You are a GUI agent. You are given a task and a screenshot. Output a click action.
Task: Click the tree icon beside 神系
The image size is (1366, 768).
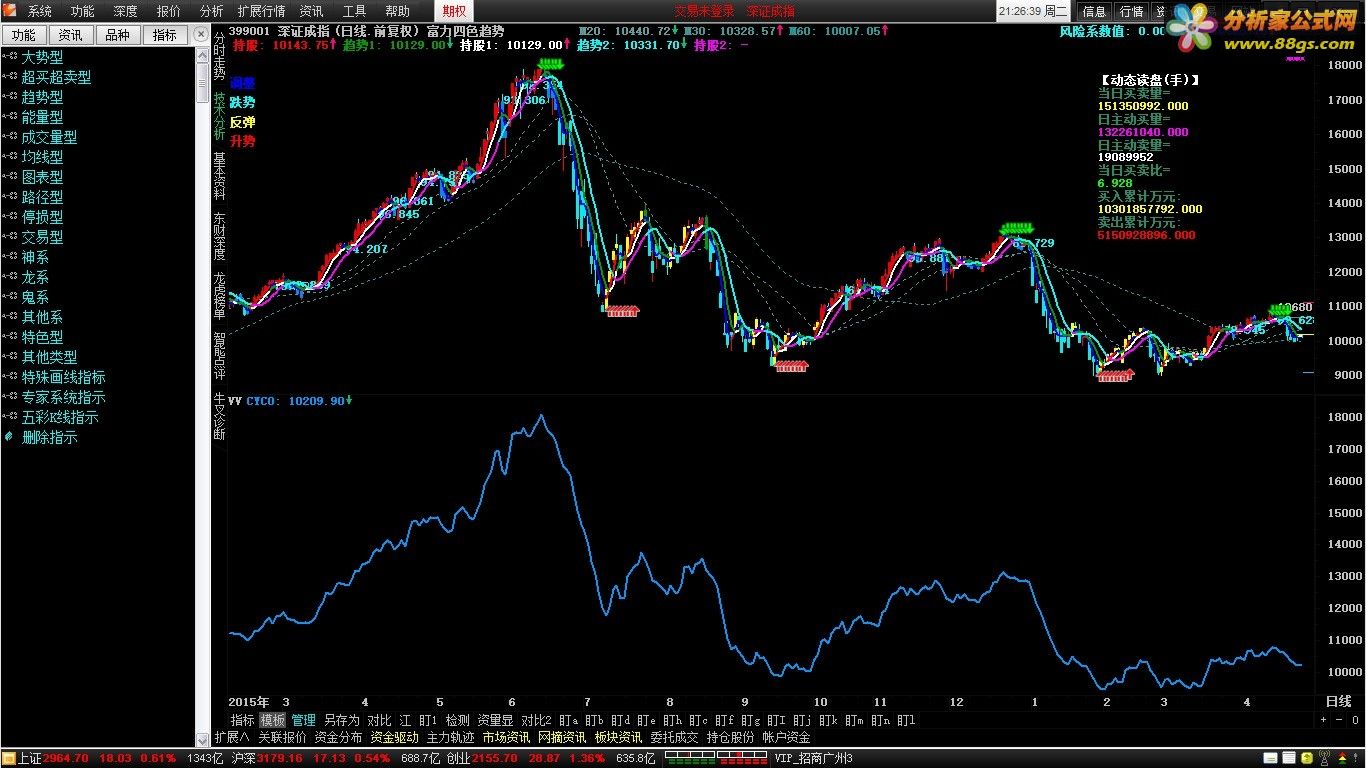click(x=10, y=257)
